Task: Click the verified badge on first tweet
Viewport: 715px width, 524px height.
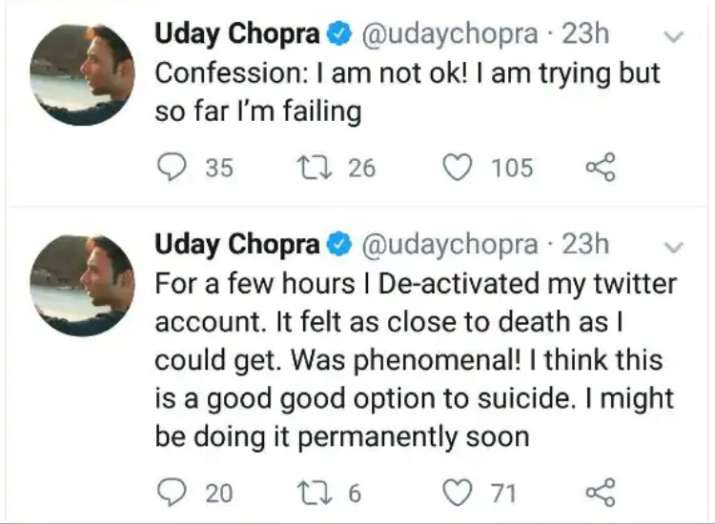Action: point(339,36)
